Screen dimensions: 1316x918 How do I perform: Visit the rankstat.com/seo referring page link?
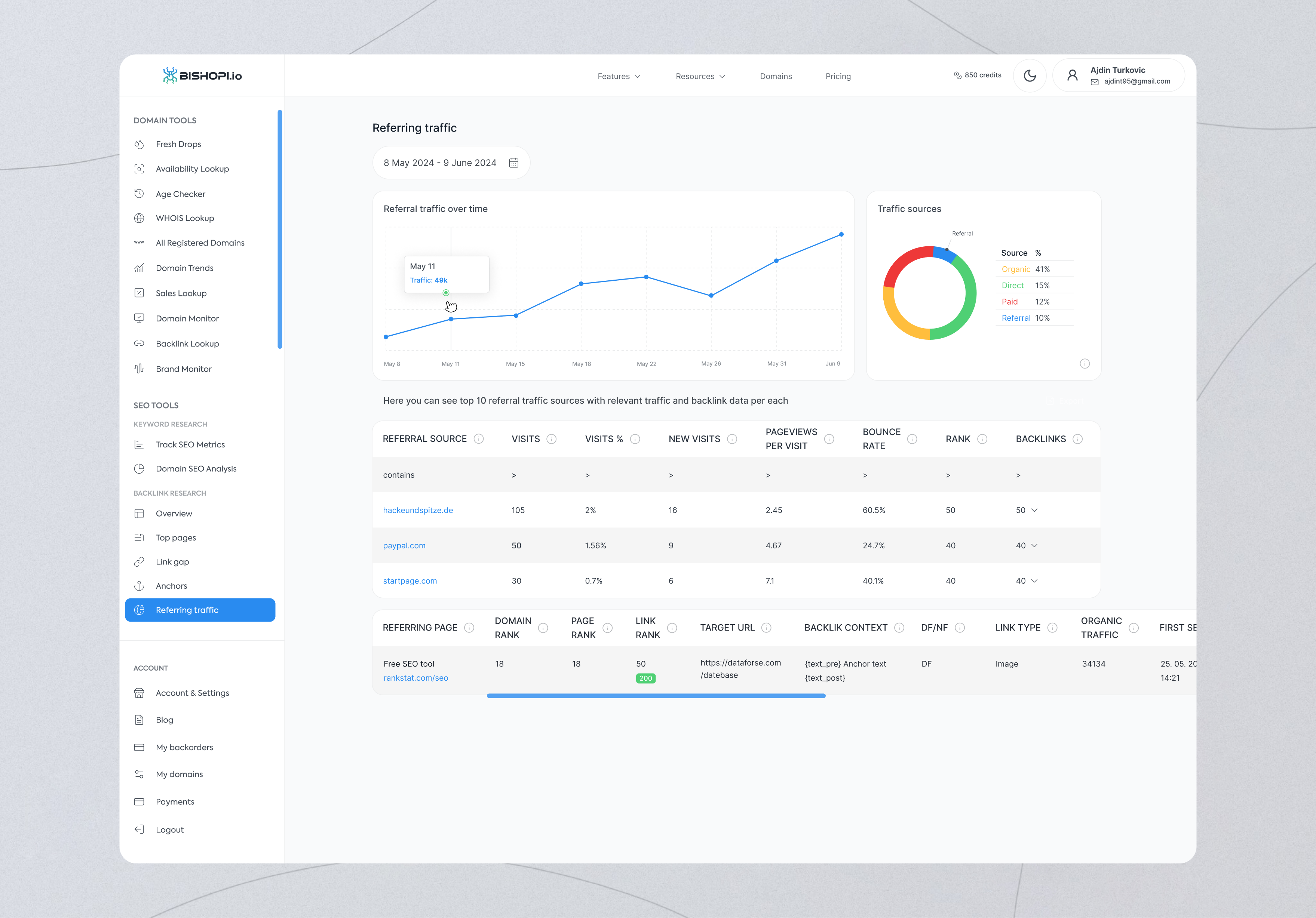point(415,677)
